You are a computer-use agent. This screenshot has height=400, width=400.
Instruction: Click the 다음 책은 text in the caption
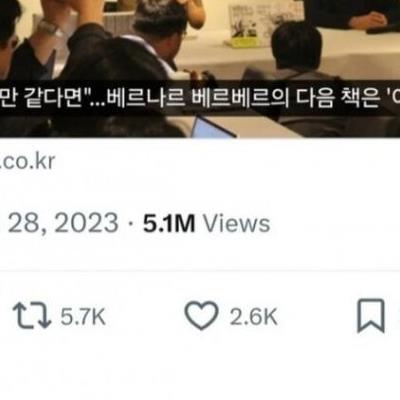coord(337,98)
